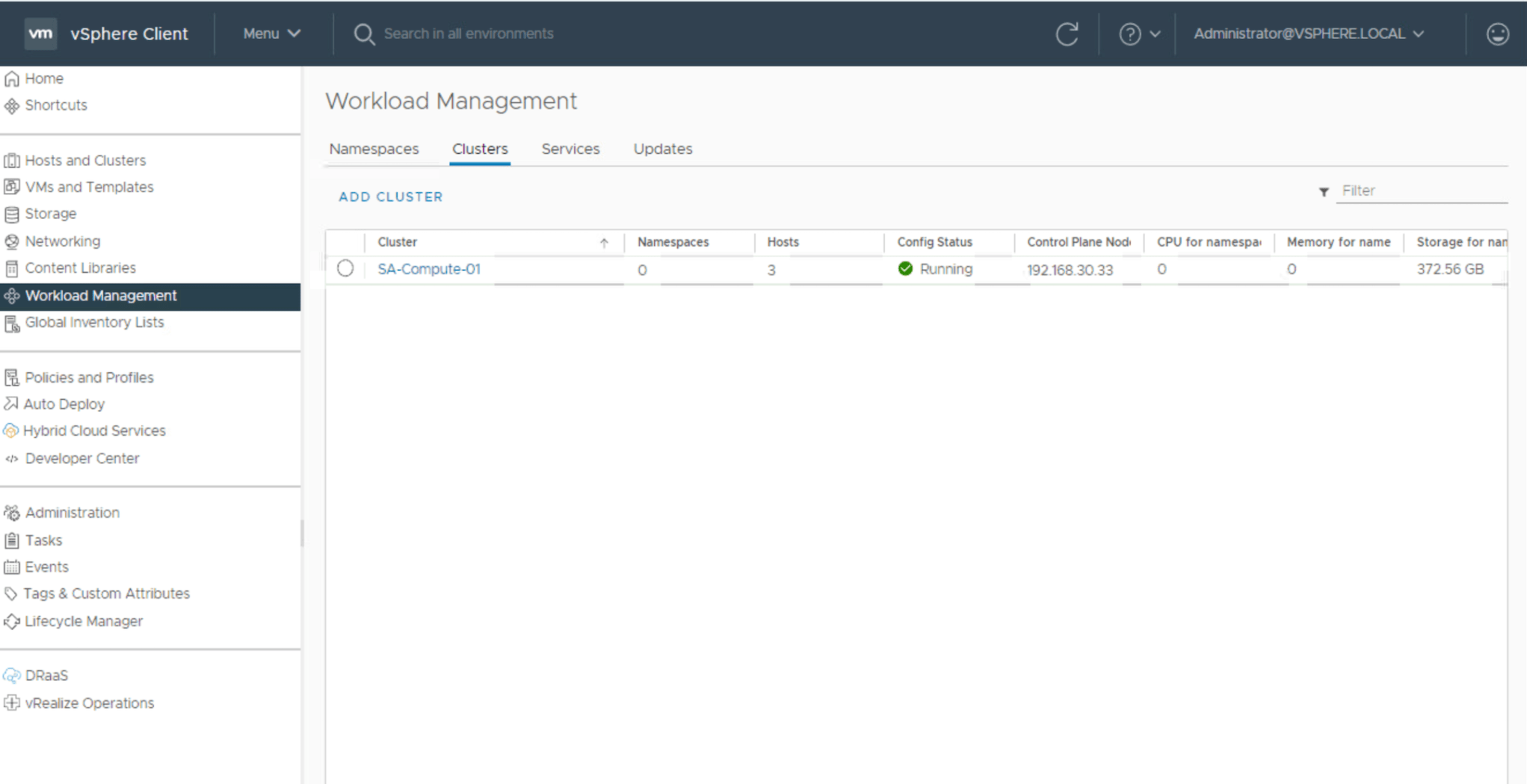Open the feedback smiley icon
The width and height of the screenshot is (1527, 784).
tap(1497, 34)
